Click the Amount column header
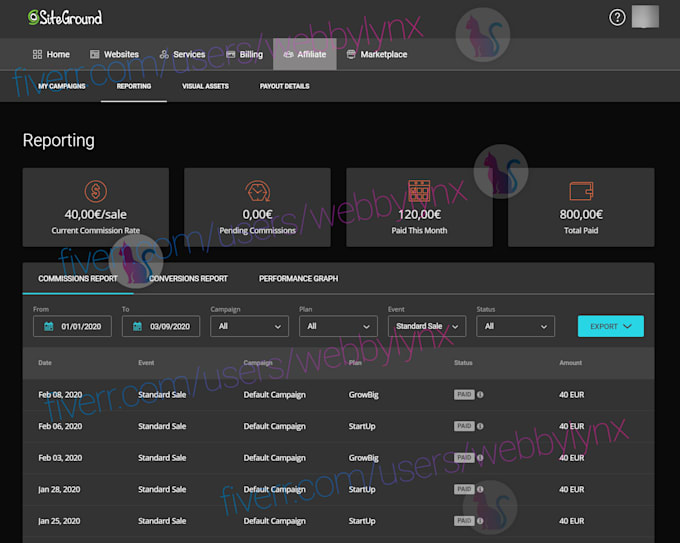 click(x=571, y=363)
